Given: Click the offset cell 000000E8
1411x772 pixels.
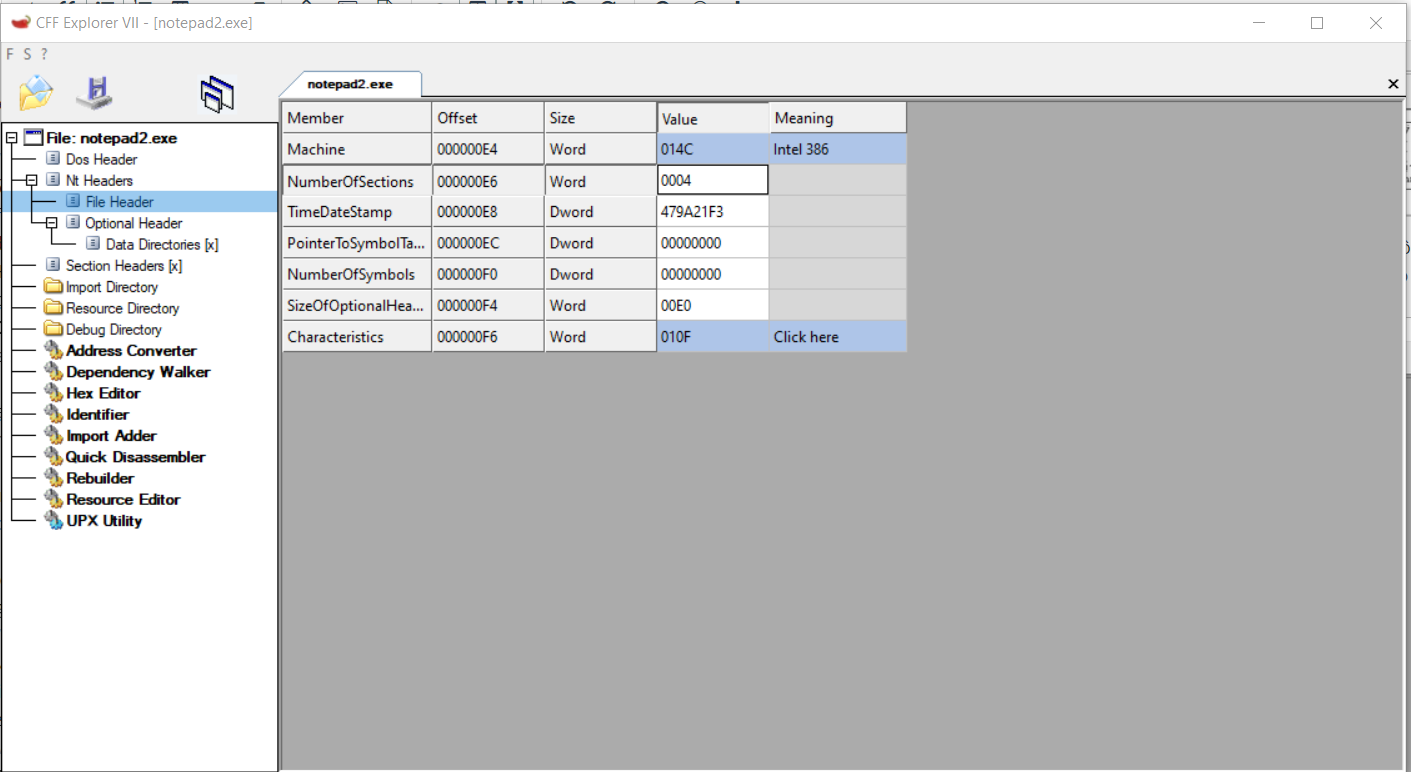Looking at the screenshot, I should [x=488, y=212].
